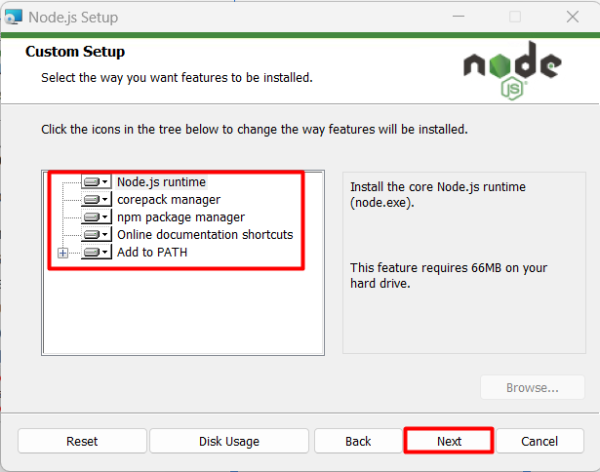Expand the Add to PATH tree node
The image size is (600, 472).
[x=63, y=253]
